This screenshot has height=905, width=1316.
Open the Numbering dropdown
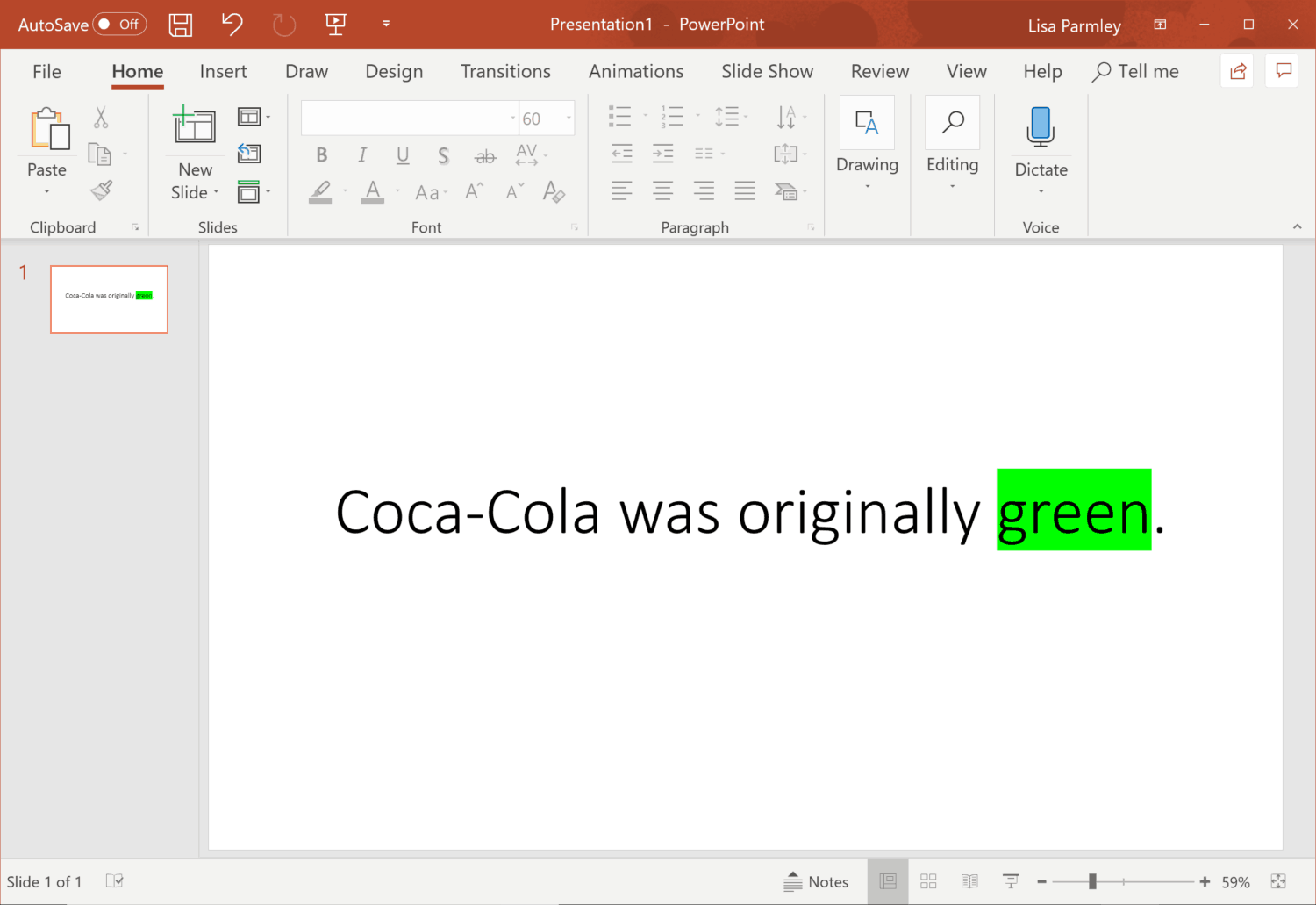click(697, 116)
